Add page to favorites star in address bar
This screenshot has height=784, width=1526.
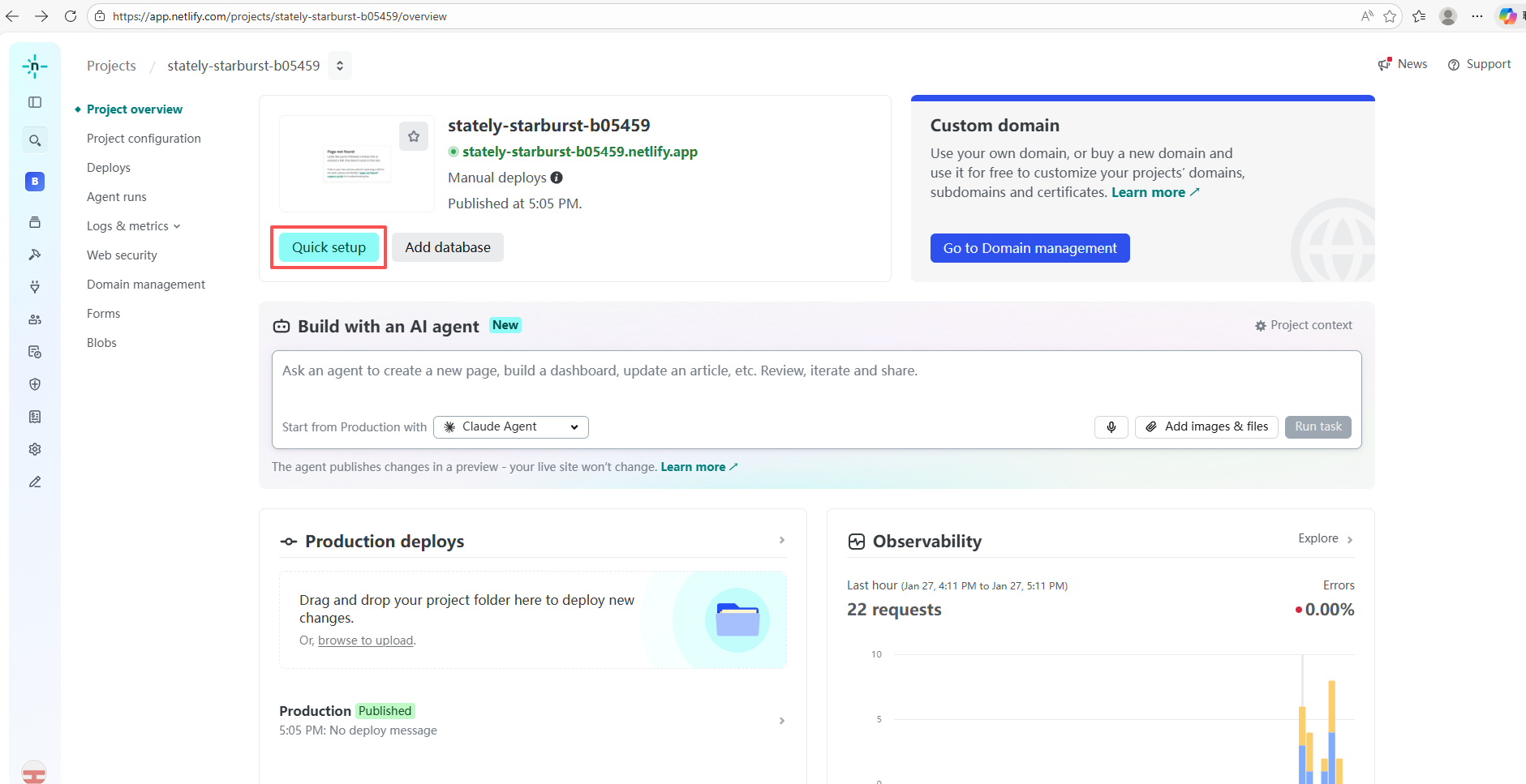1390,16
